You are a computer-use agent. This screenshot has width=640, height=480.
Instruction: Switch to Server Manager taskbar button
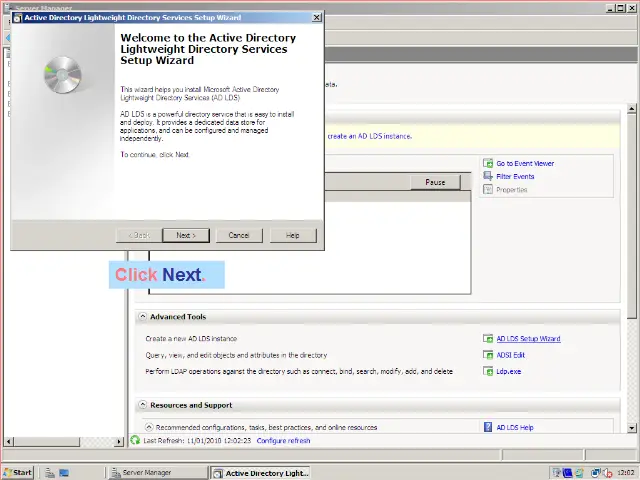pyautogui.click(x=157, y=473)
